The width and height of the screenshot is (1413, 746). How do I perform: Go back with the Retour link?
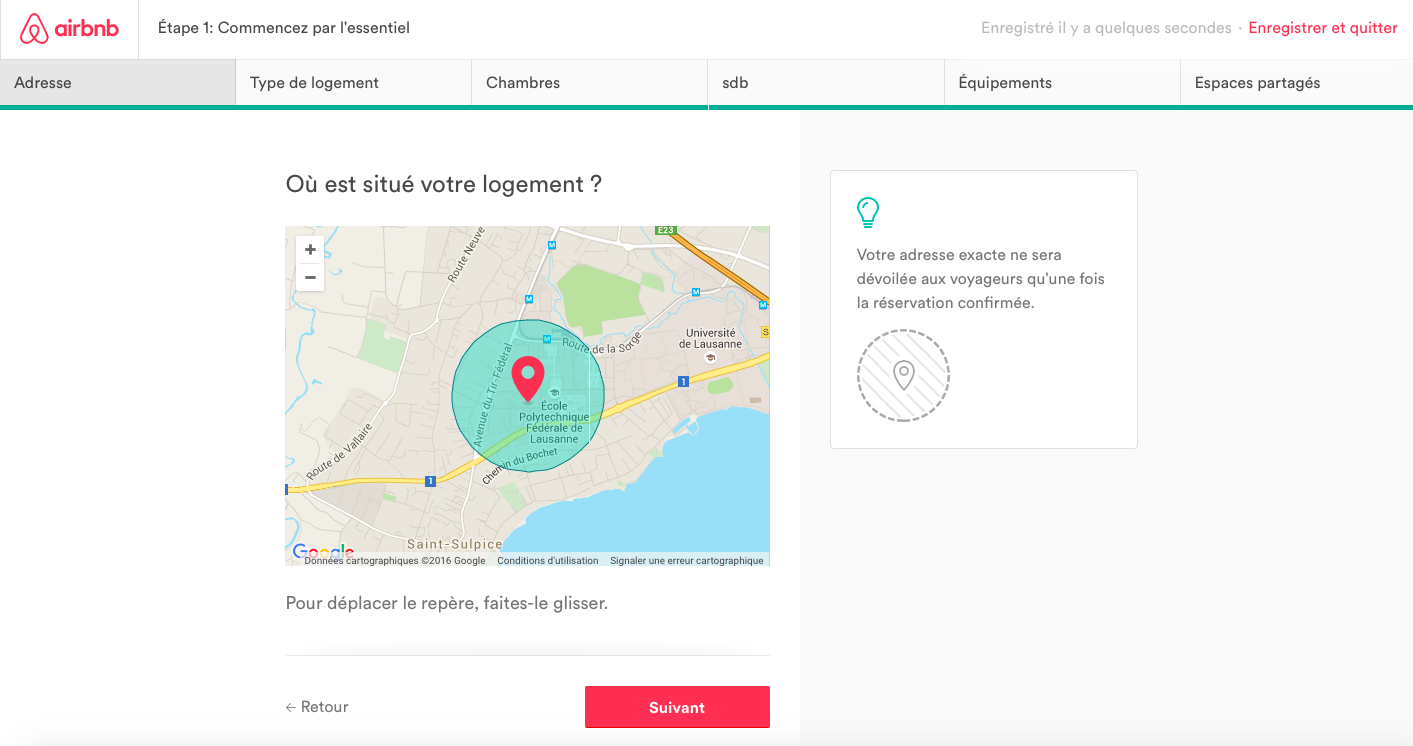[x=317, y=707]
